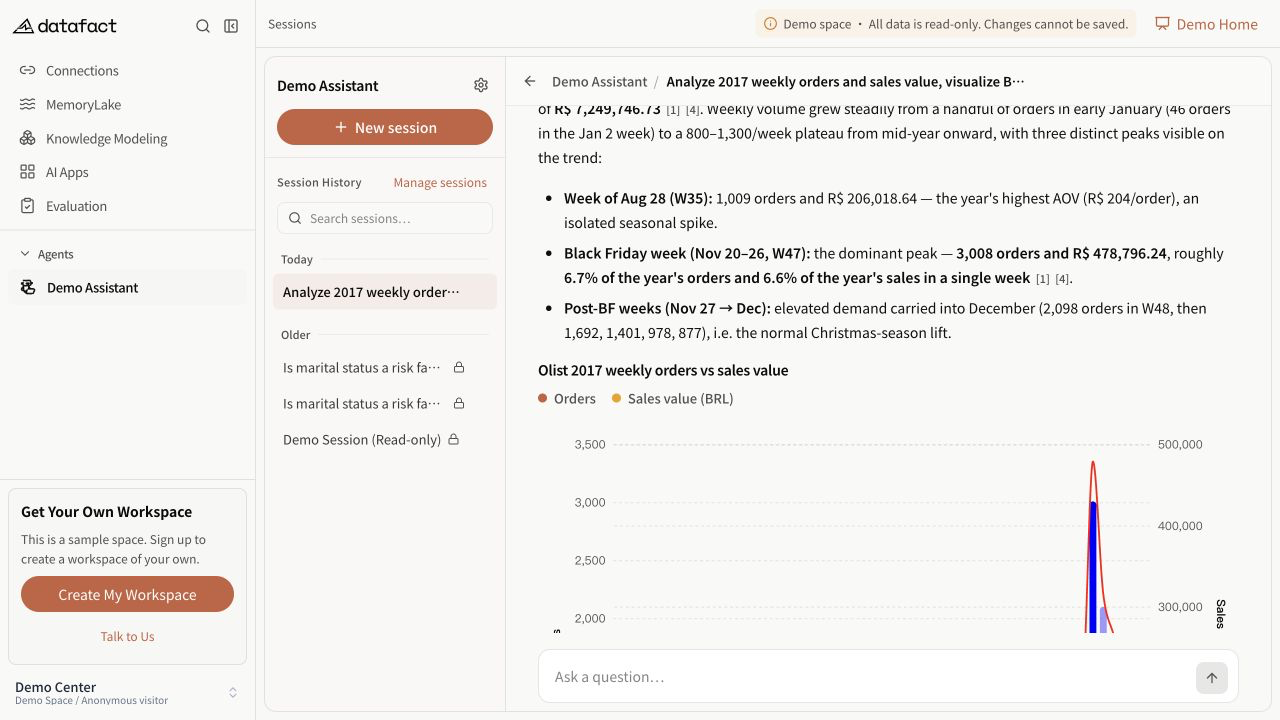Click Manage sessions link
The width and height of the screenshot is (1280, 720).
[x=440, y=183]
